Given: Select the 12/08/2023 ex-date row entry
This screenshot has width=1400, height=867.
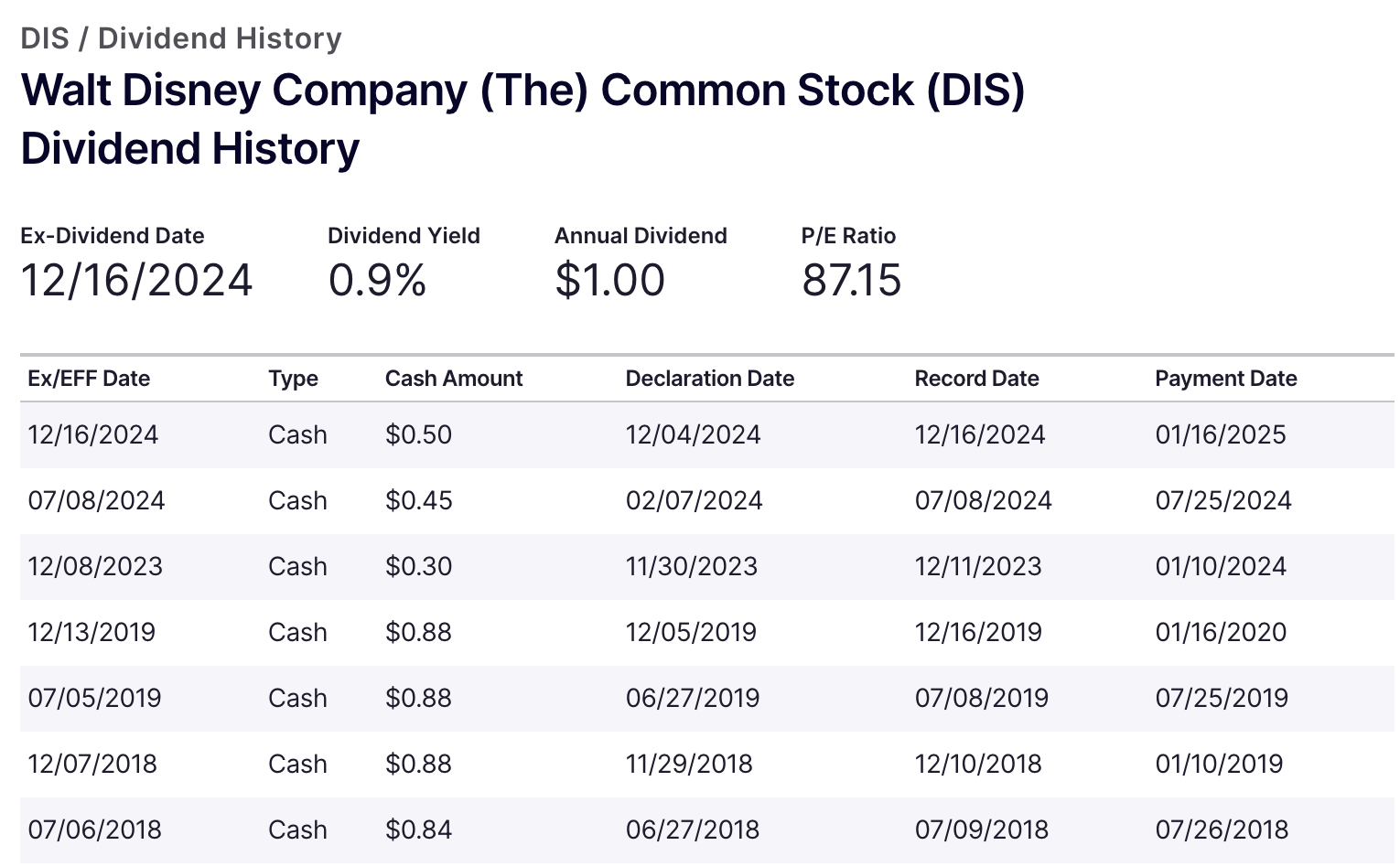Looking at the screenshot, I should point(95,566).
